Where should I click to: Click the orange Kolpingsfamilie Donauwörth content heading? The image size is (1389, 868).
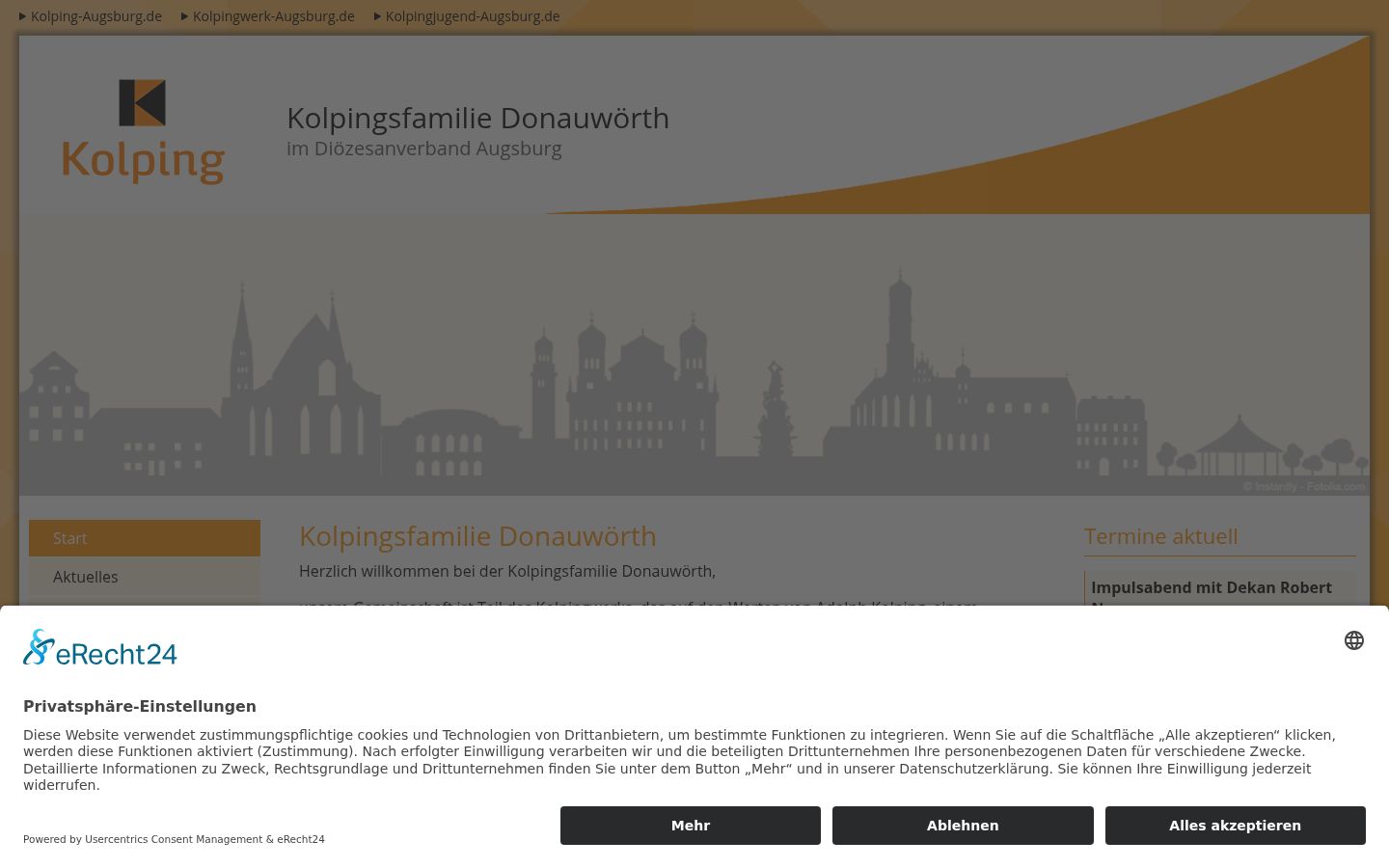(x=477, y=536)
